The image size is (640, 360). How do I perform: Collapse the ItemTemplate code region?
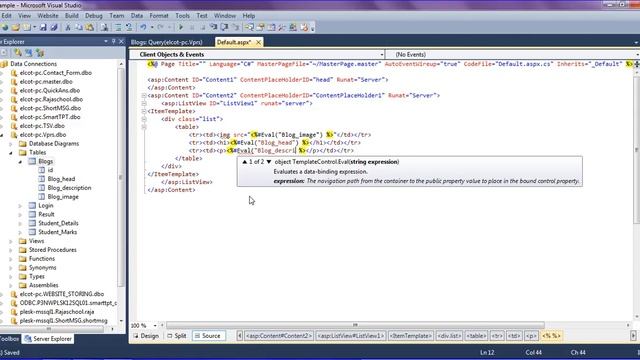(144, 111)
